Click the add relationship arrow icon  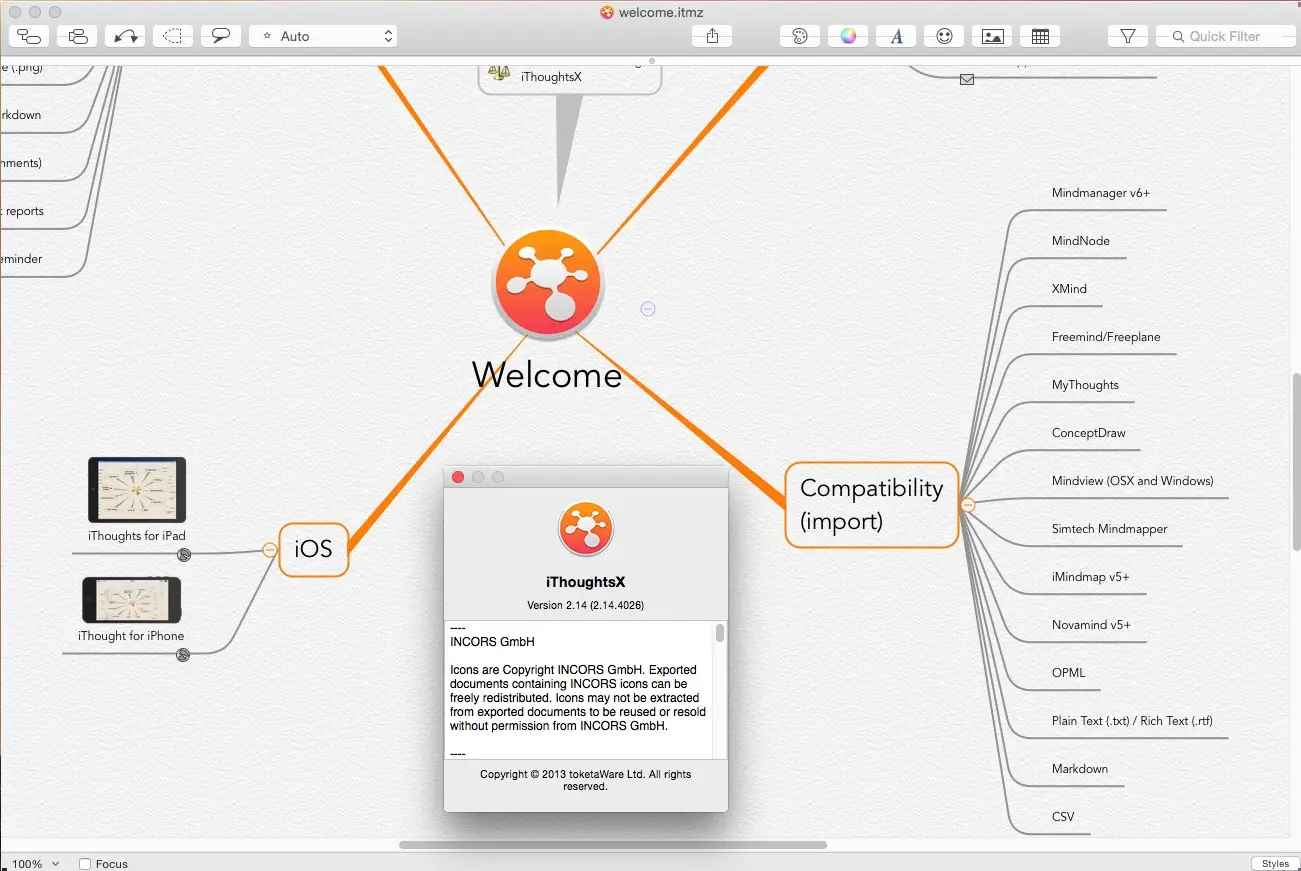click(x=125, y=36)
